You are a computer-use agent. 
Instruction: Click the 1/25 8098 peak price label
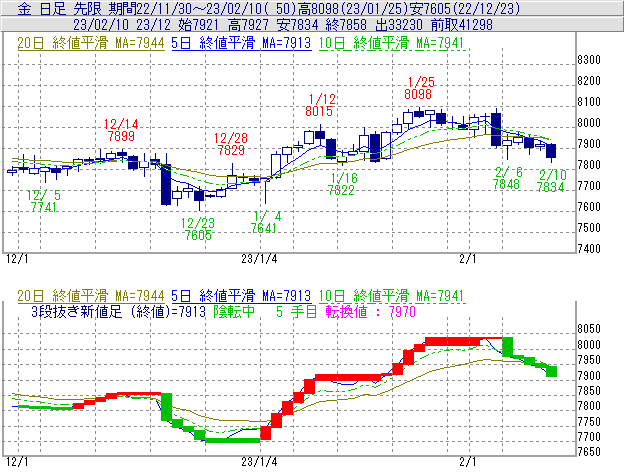click(x=420, y=88)
